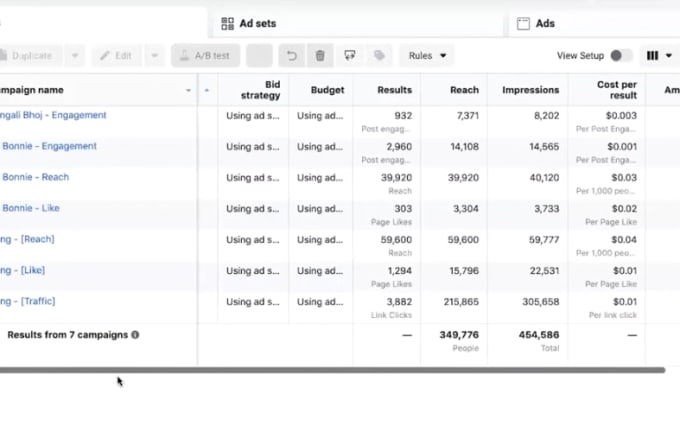Image resolution: width=680 pixels, height=425 pixels.
Task: Select impressions value 40,120
Action: pyautogui.click(x=544, y=178)
